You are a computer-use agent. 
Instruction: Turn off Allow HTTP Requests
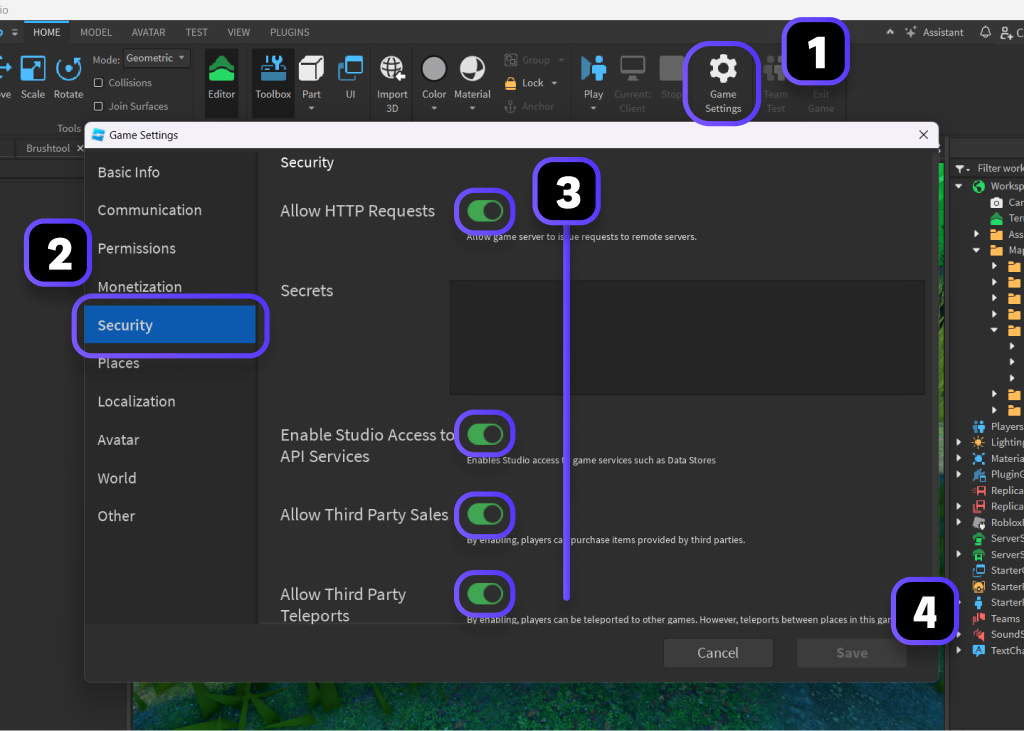(x=485, y=211)
